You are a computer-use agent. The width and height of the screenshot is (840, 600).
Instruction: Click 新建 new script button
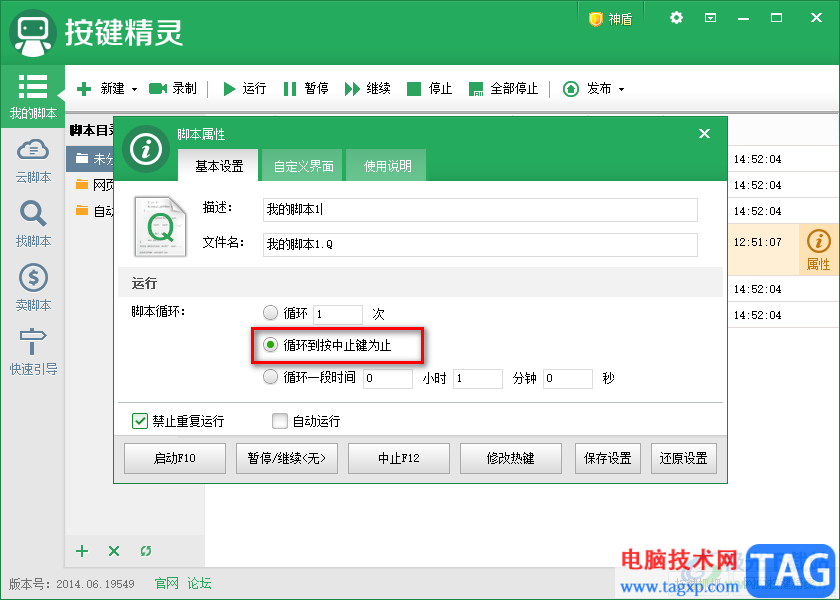point(101,88)
